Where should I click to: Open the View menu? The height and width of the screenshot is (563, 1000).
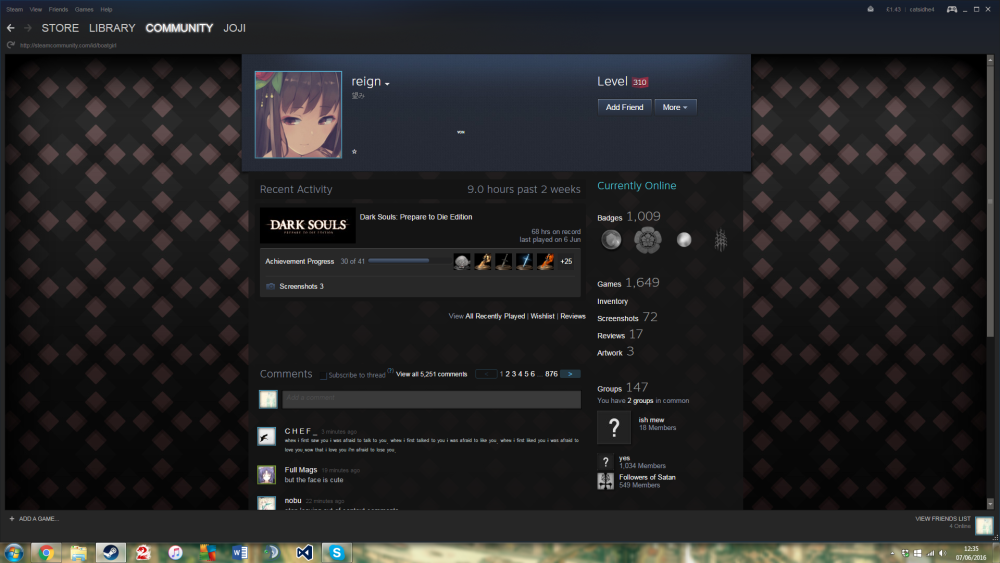pos(36,10)
